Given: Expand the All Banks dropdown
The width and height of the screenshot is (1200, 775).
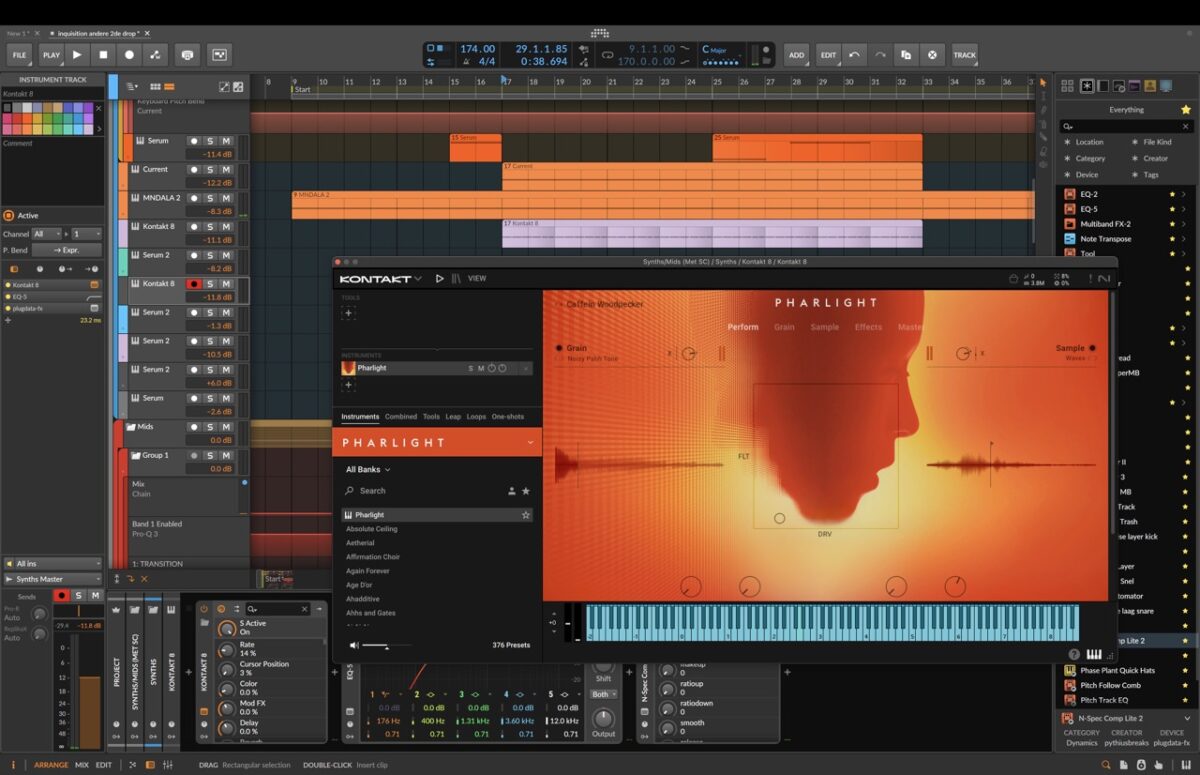Looking at the screenshot, I should pyautogui.click(x=368, y=469).
